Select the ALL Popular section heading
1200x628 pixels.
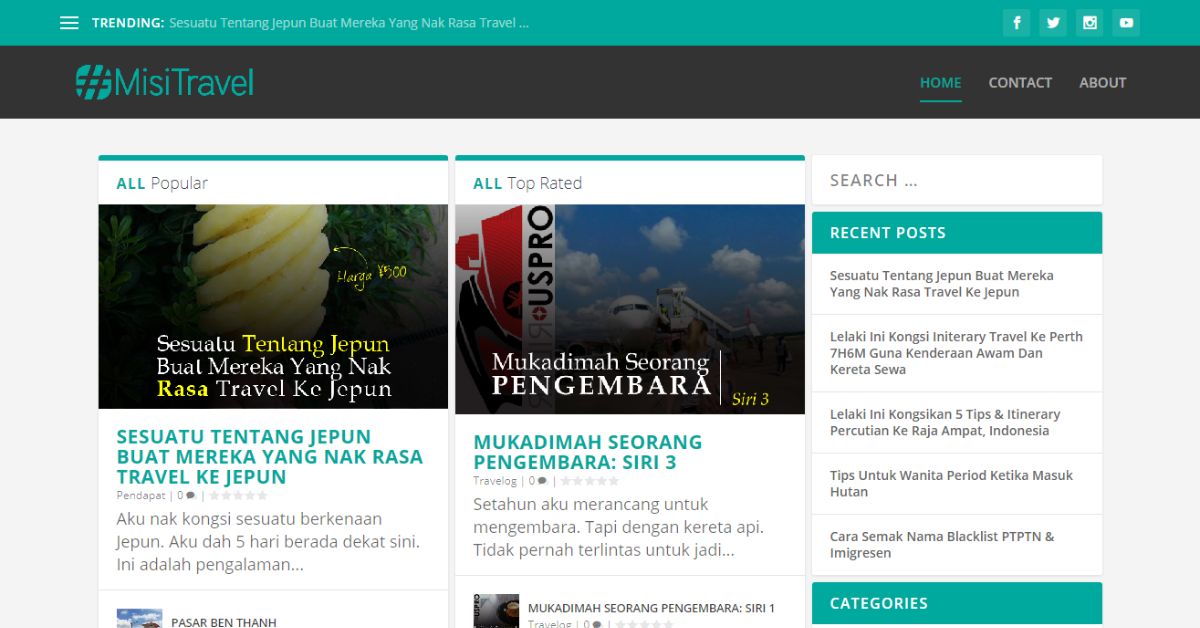point(162,183)
